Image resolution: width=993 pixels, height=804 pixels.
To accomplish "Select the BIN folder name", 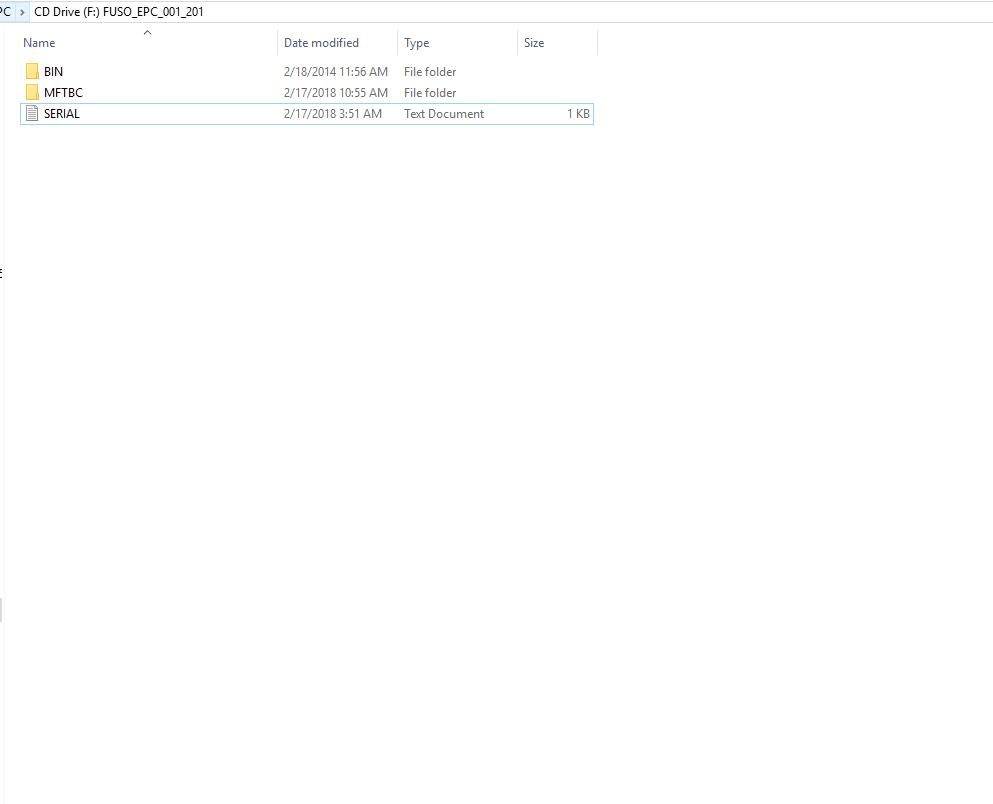I will [53, 72].
